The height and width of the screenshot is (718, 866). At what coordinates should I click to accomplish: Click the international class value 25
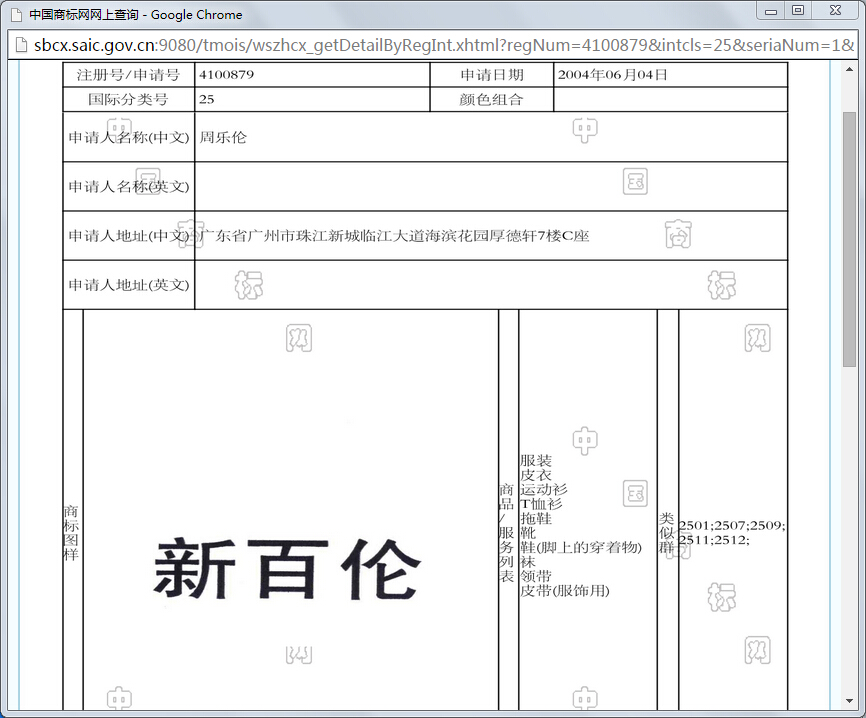[x=207, y=99]
